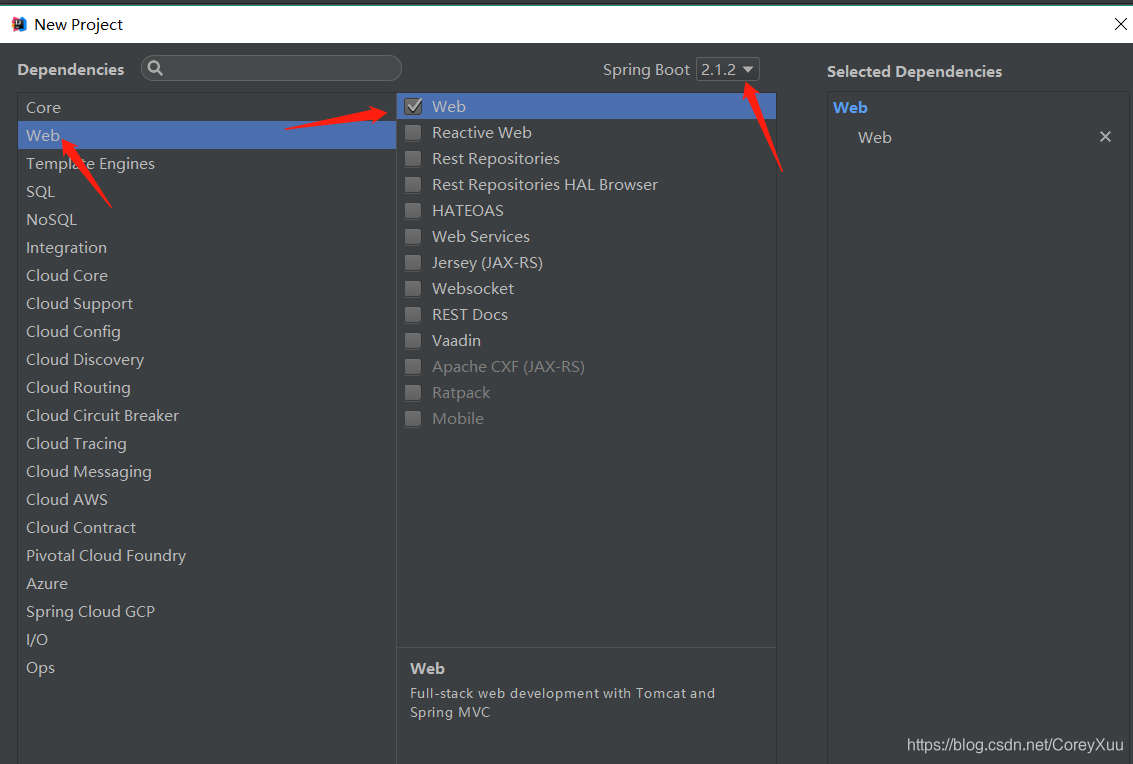Select the Cloud Discovery category
The image size is (1133, 764).
coord(207,359)
